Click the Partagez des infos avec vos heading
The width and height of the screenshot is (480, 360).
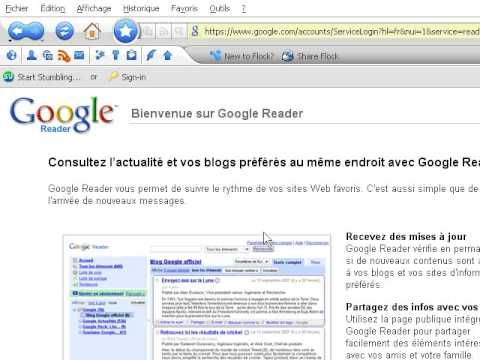412,307
